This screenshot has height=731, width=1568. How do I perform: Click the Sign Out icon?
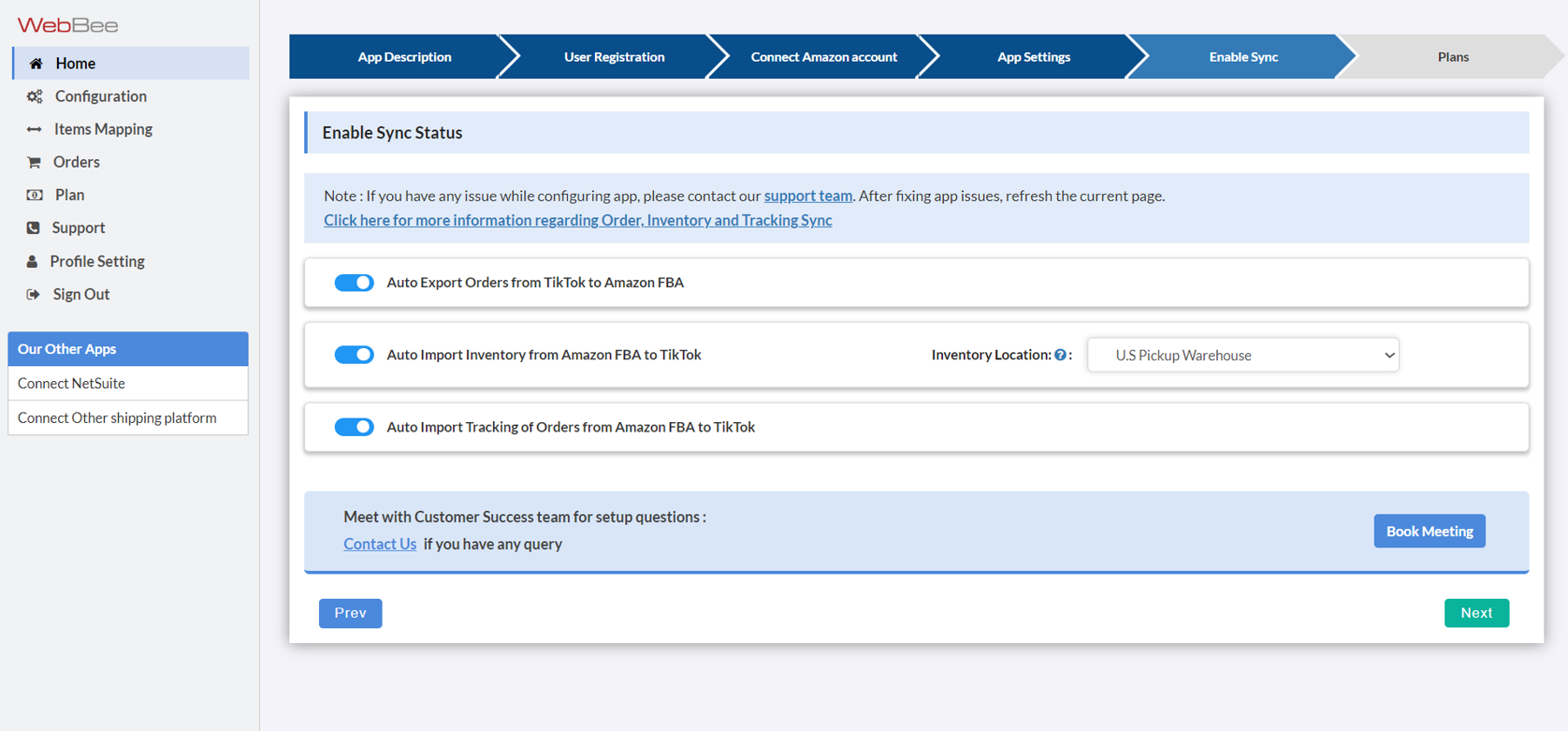(34, 294)
